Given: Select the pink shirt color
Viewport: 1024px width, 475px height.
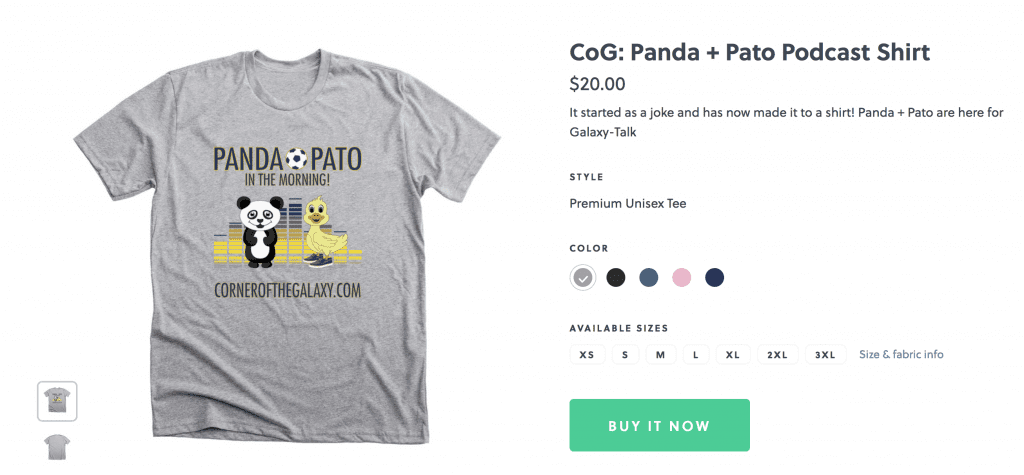Looking at the screenshot, I should click(x=681, y=278).
